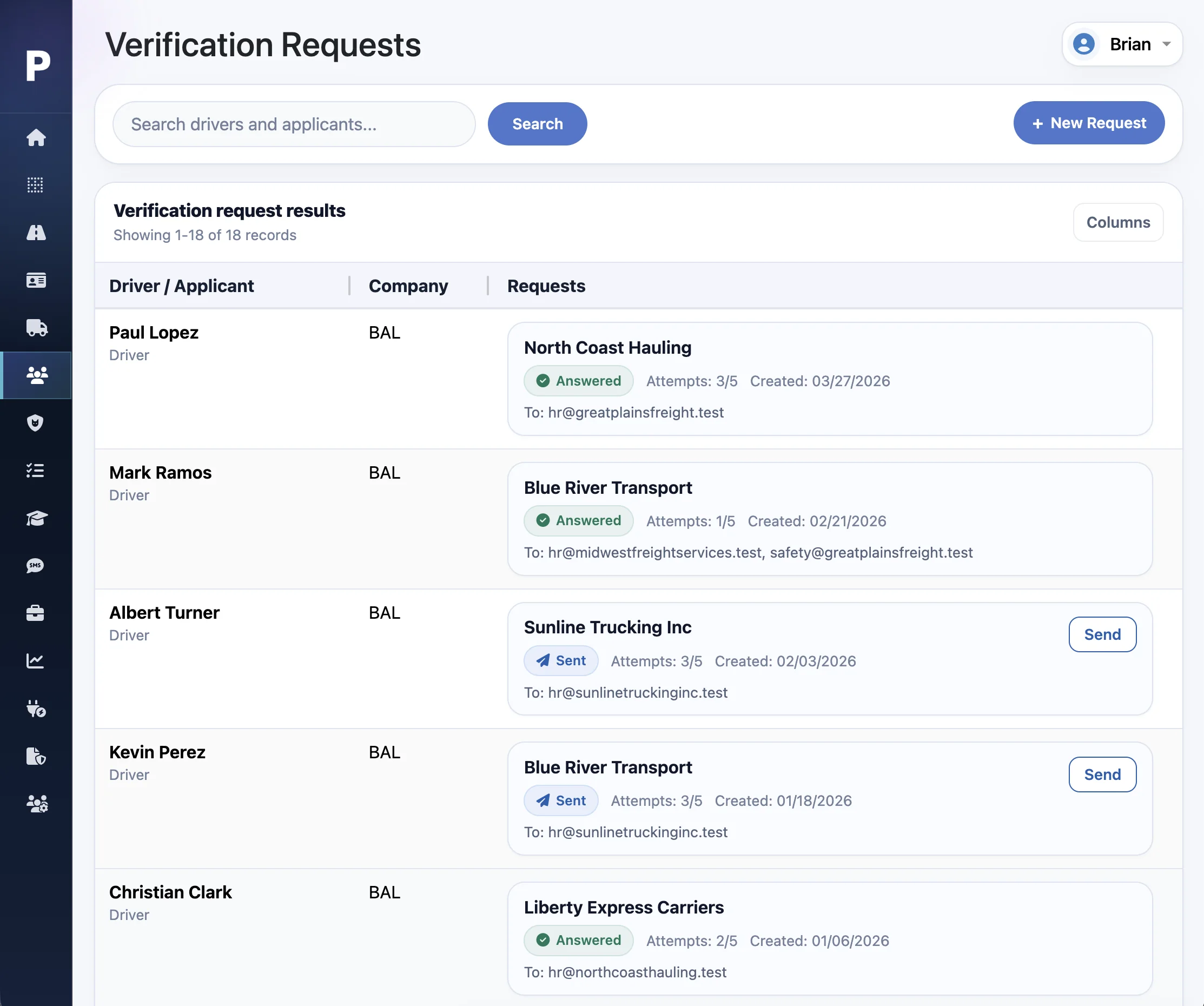Click the hr@northcoasthauling.test recipient text
The width and height of the screenshot is (1204, 1006).
(x=637, y=972)
